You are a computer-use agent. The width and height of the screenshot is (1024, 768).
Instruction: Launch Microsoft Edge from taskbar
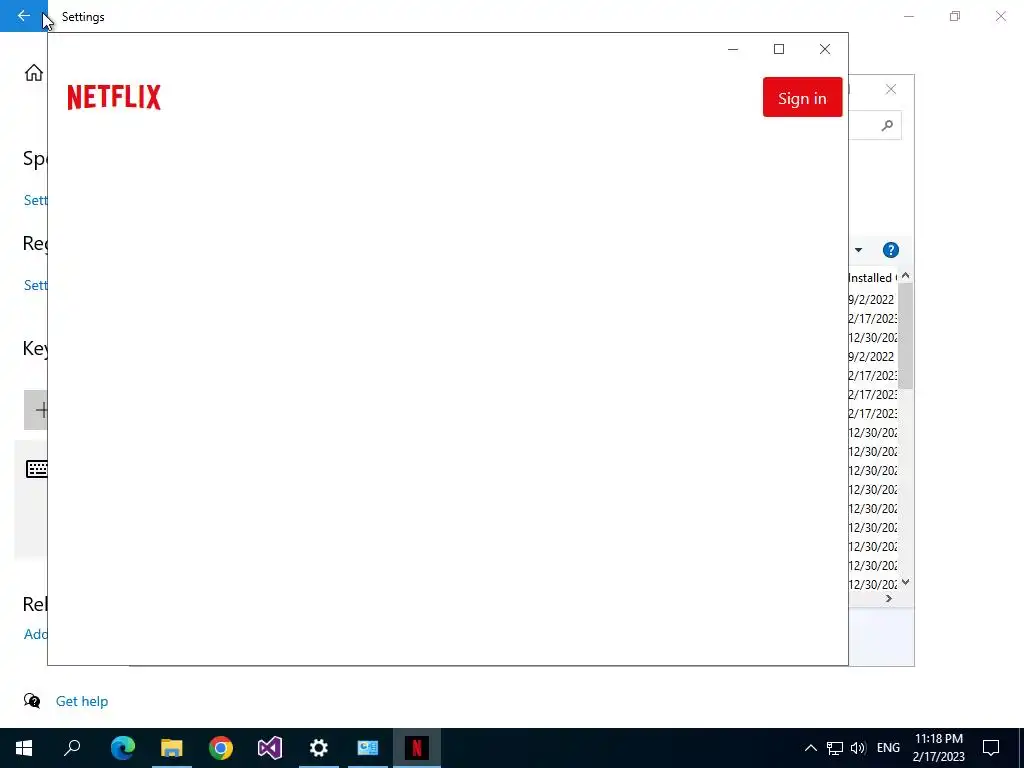tap(123, 748)
